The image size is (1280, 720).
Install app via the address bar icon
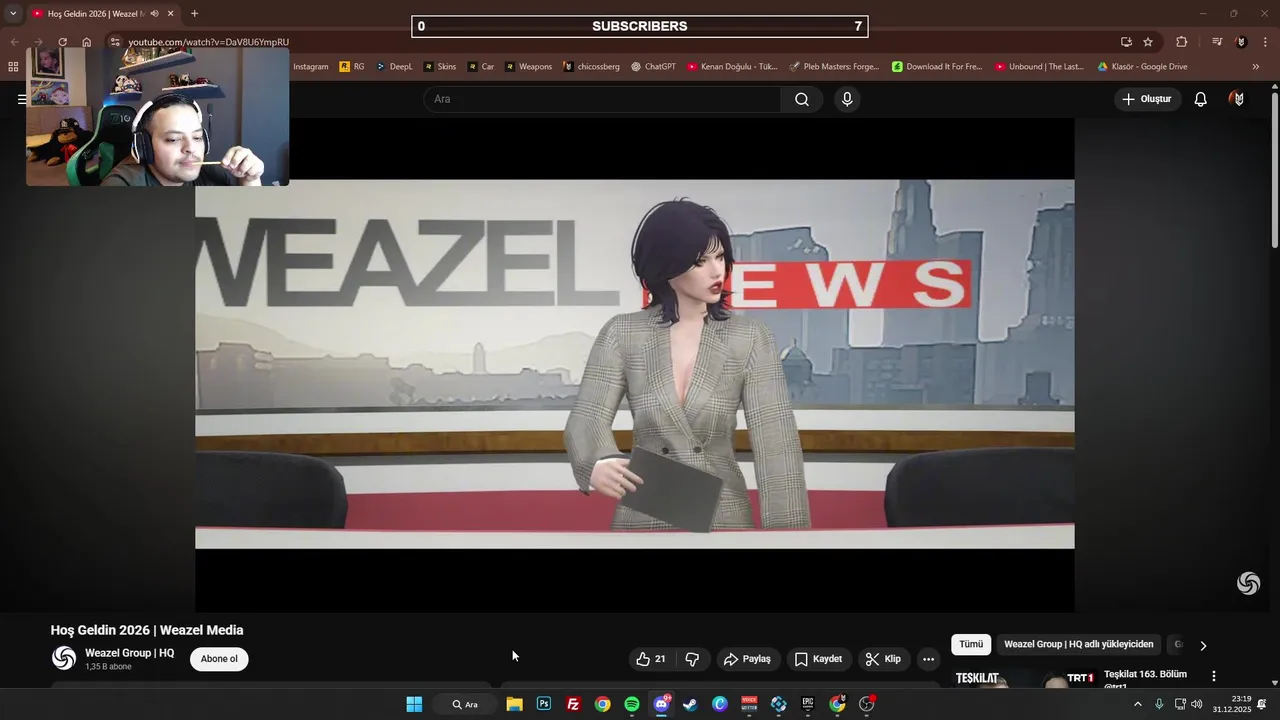point(1126,42)
